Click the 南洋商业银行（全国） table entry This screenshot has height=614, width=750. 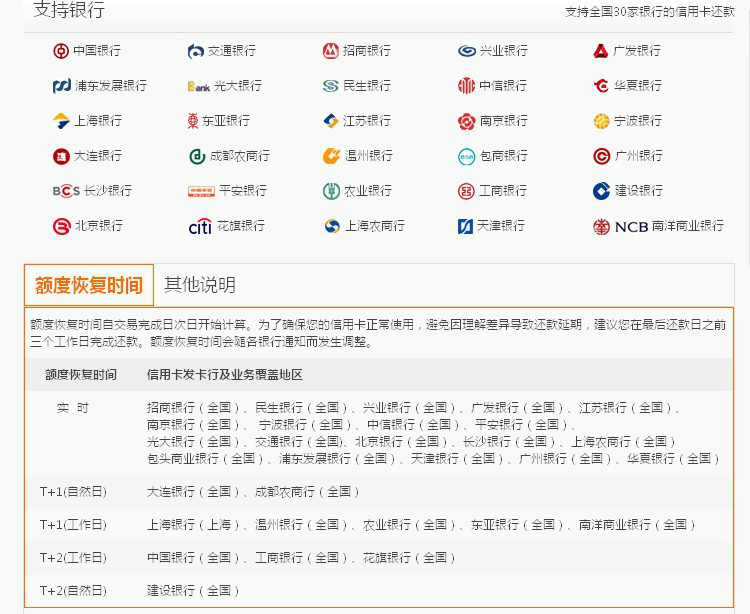(x=637, y=525)
